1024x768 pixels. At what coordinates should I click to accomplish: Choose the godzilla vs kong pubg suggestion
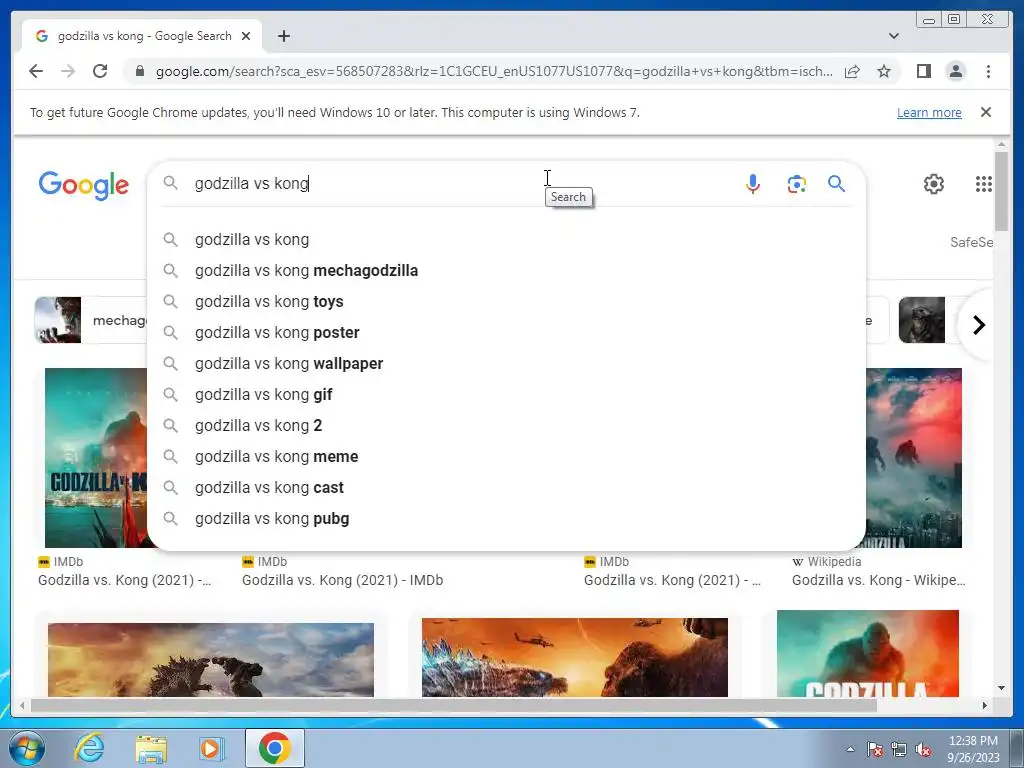coord(507,519)
